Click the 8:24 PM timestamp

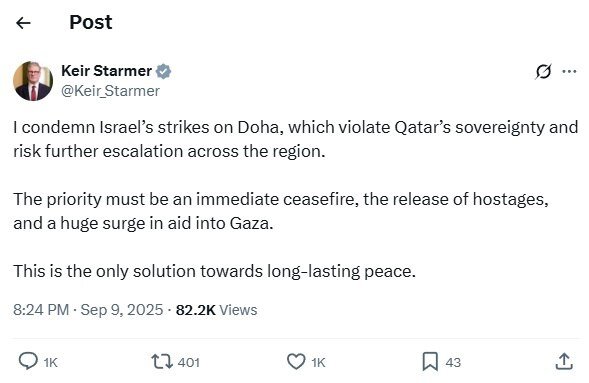(41, 310)
